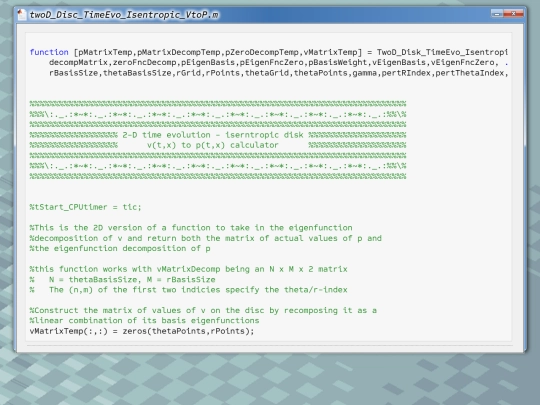Click 'The (n,m) of the first two indicies' line

(198, 290)
